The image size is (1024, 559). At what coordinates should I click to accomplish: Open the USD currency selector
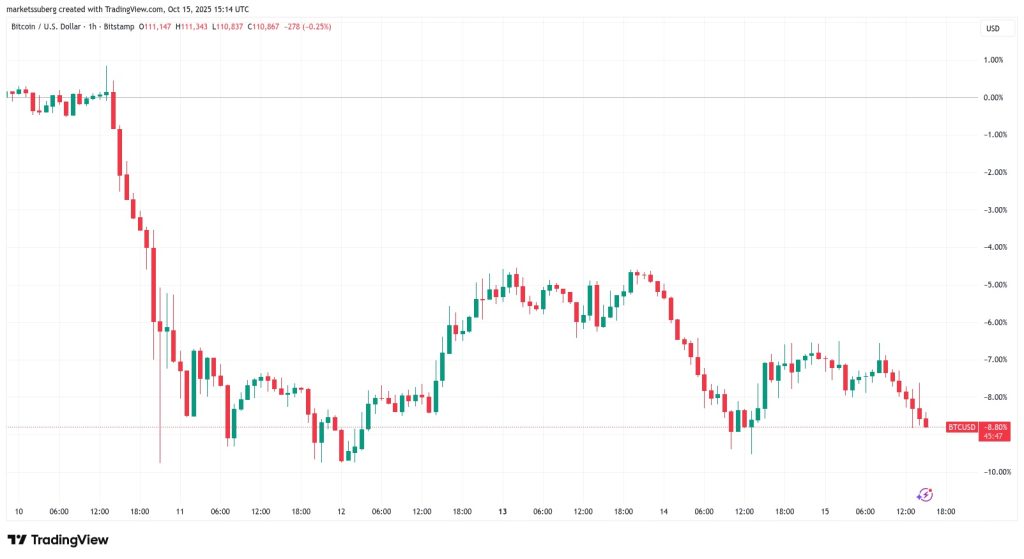click(992, 28)
